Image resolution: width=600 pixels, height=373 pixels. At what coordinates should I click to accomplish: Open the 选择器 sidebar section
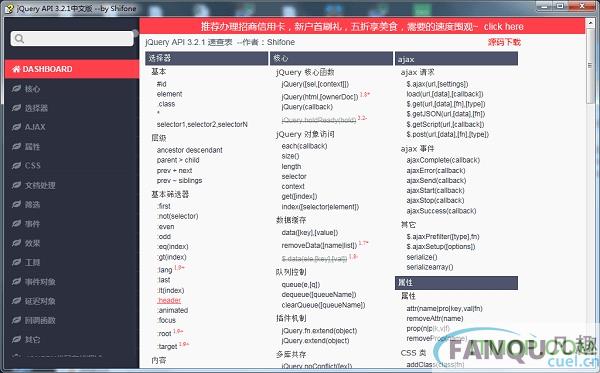pyautogui.click(x=36, y=108)
